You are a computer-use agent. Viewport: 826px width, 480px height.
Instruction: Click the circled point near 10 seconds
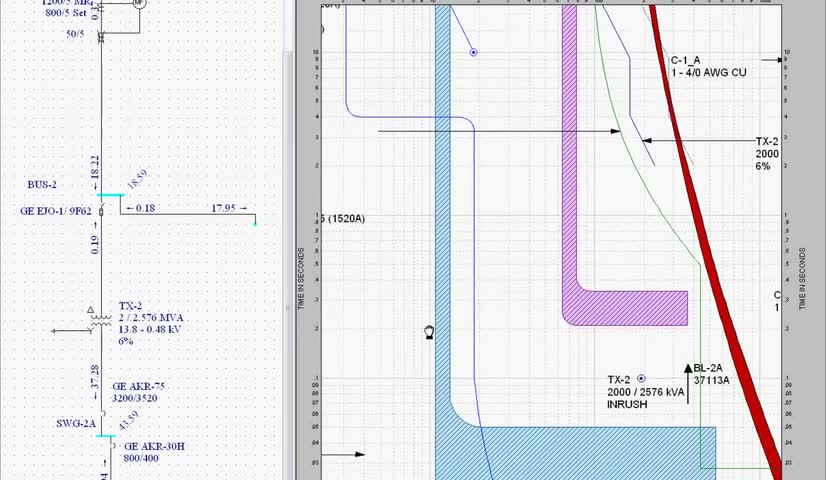coord(474,52)
